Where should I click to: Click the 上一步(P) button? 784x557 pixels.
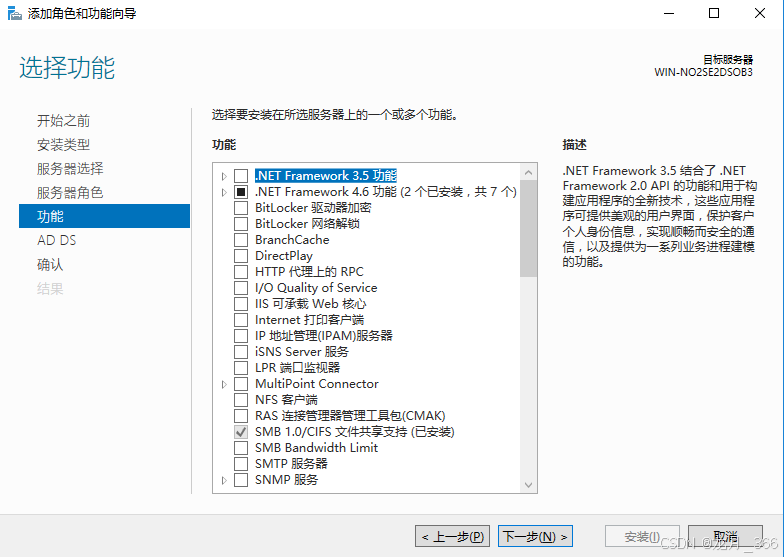pos(452,536)
